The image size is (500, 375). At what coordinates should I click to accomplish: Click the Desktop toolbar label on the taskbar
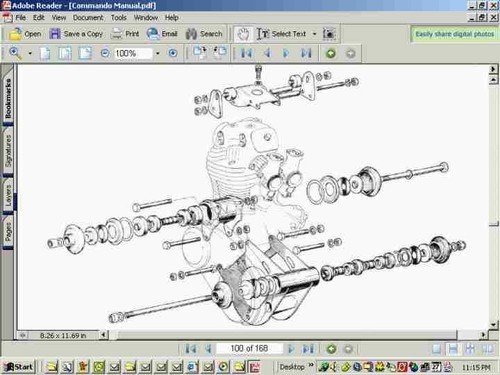[x=292, y=367]
